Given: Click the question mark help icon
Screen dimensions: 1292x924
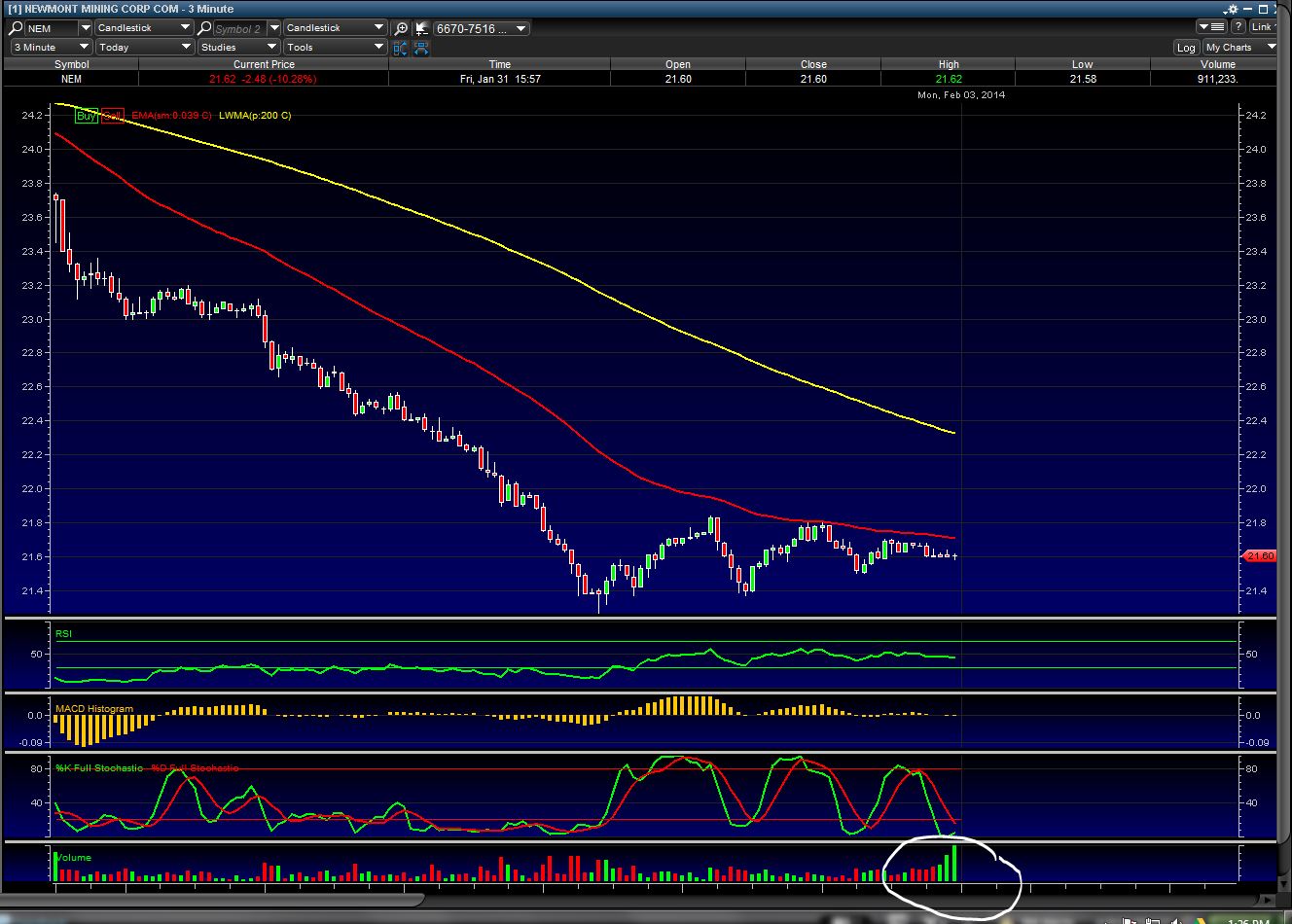Looking at the screenshot, I should (1238, 27).
